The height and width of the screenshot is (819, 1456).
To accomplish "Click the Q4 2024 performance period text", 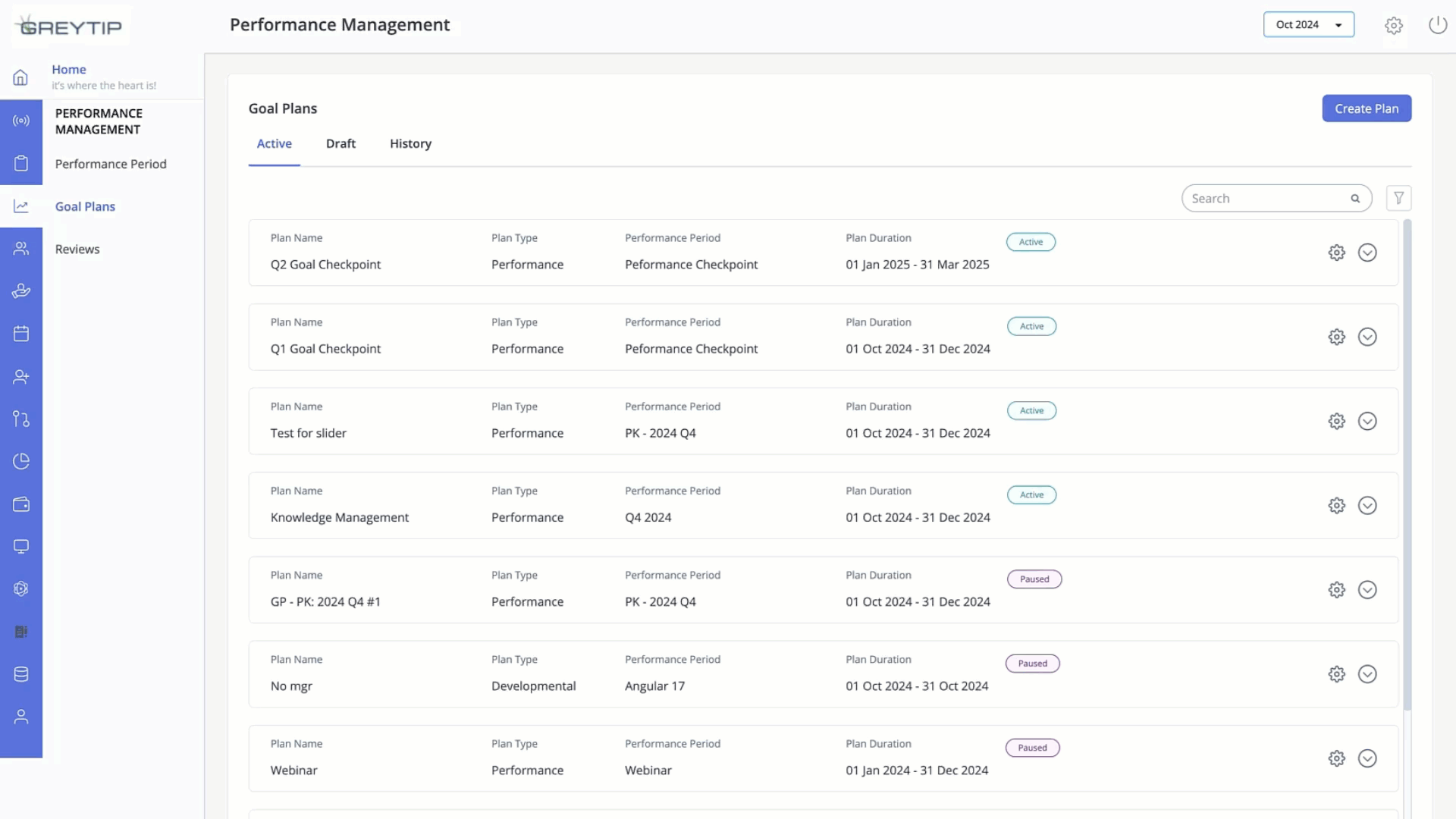I will click(648, 517).
